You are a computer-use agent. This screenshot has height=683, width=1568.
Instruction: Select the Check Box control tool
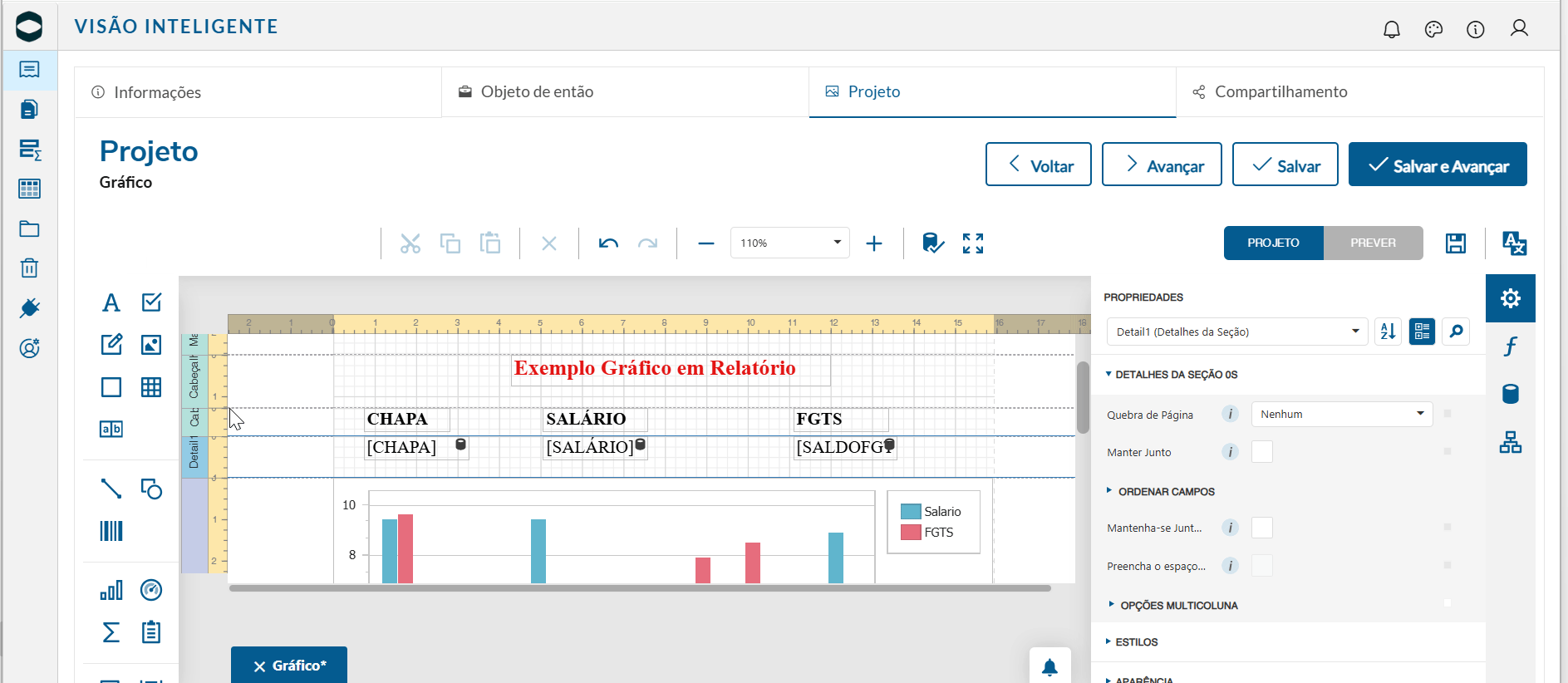(x=151, y=302)
